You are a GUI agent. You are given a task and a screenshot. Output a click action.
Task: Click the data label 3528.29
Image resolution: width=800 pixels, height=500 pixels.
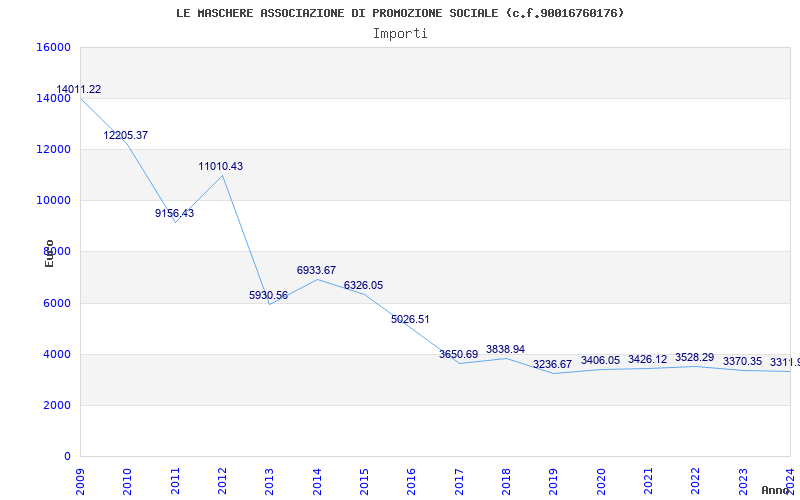click(694, 358)
